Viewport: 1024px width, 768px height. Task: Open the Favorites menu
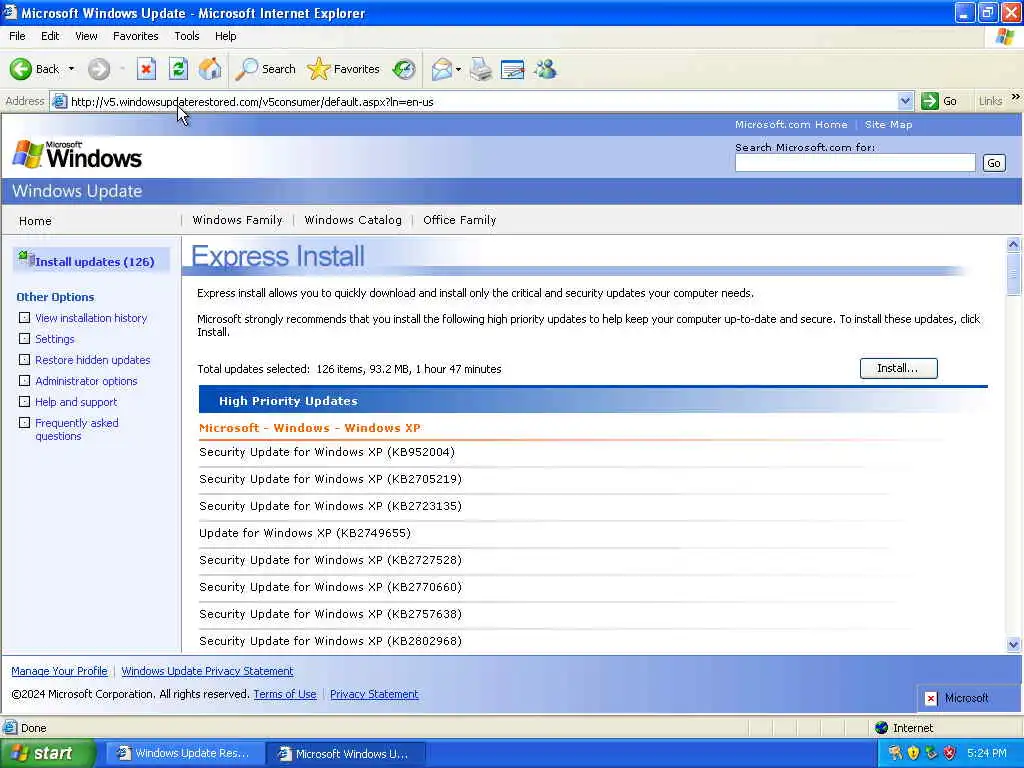click(136, 36)
